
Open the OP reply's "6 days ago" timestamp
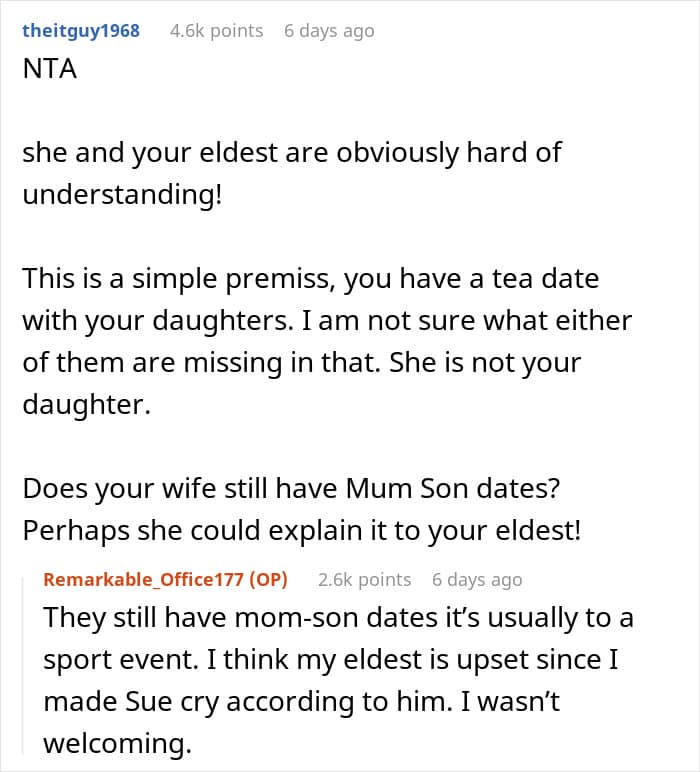coord(477,579)
